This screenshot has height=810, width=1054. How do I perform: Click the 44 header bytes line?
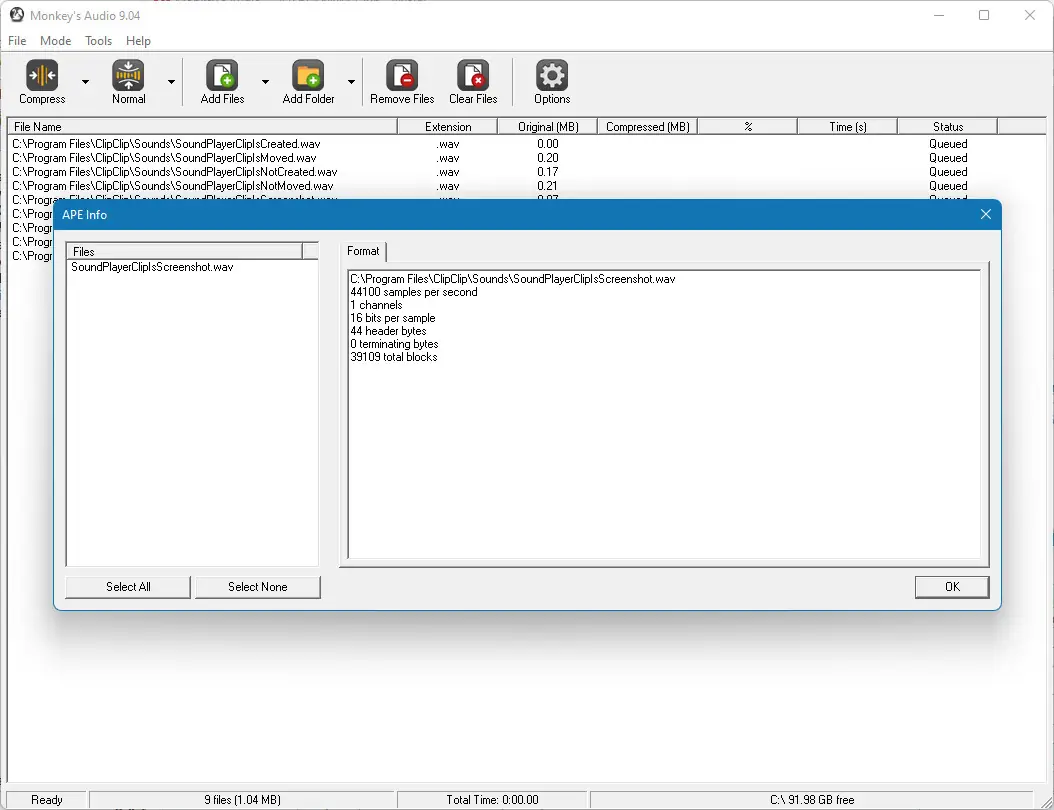pyautogui.click(x=389, y=331)
